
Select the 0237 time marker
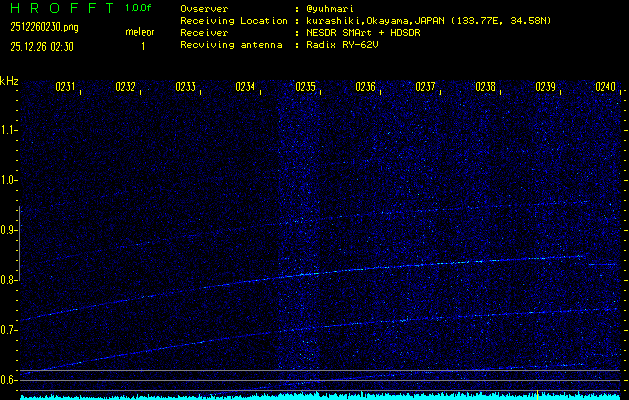425,88
